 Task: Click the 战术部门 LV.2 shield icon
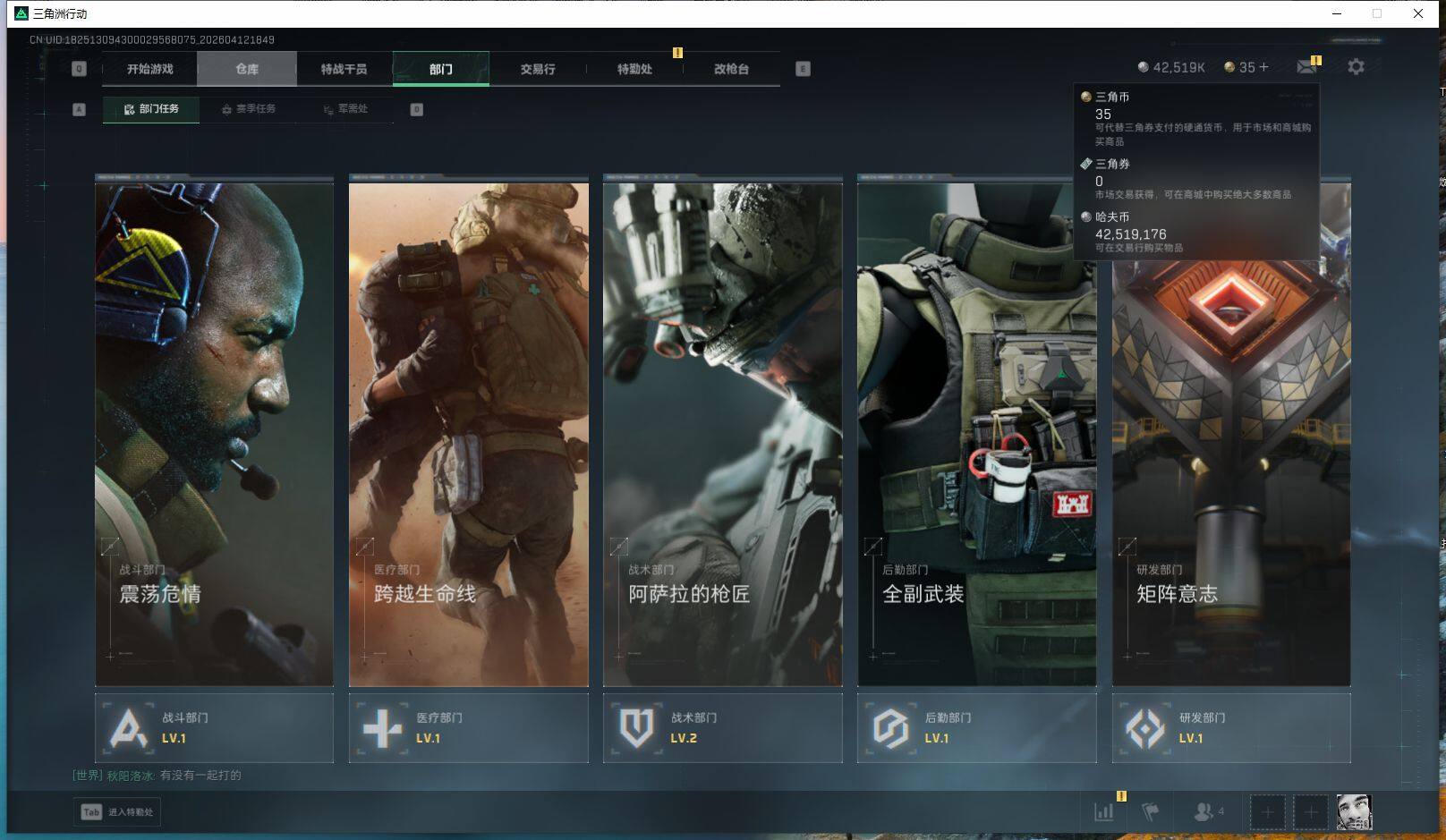(636, 728)
